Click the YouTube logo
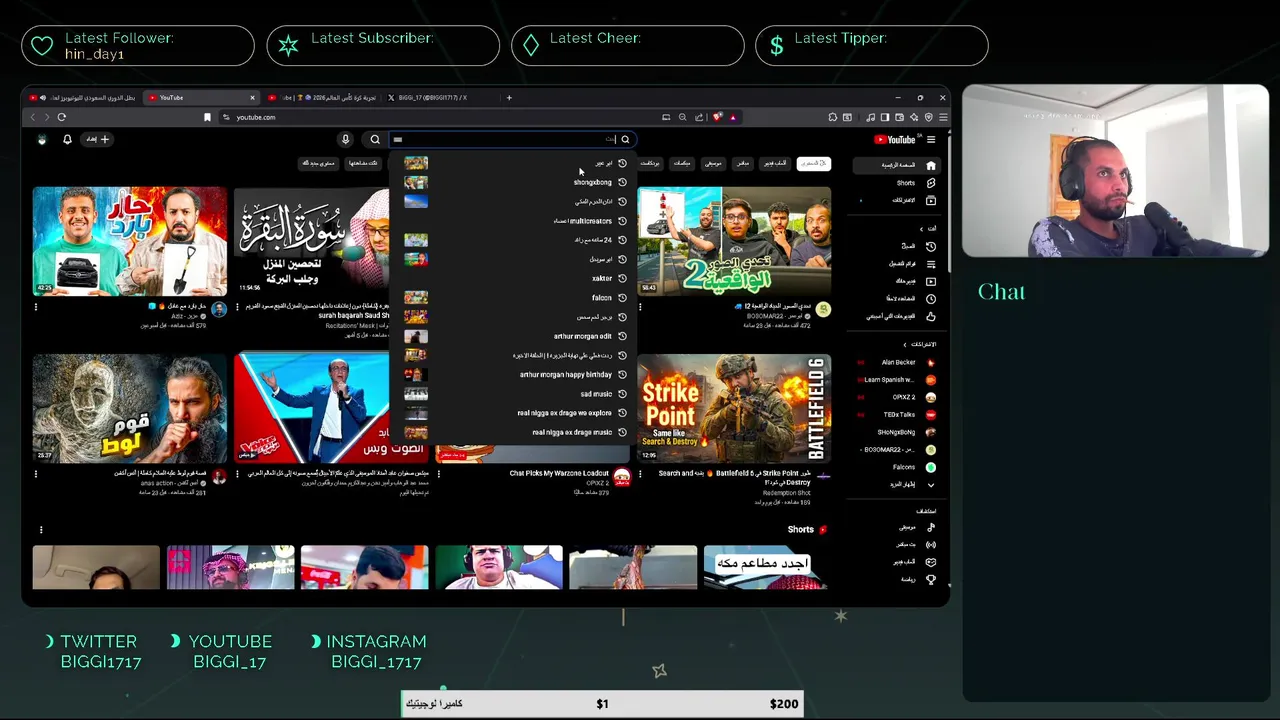 (895, 140)
